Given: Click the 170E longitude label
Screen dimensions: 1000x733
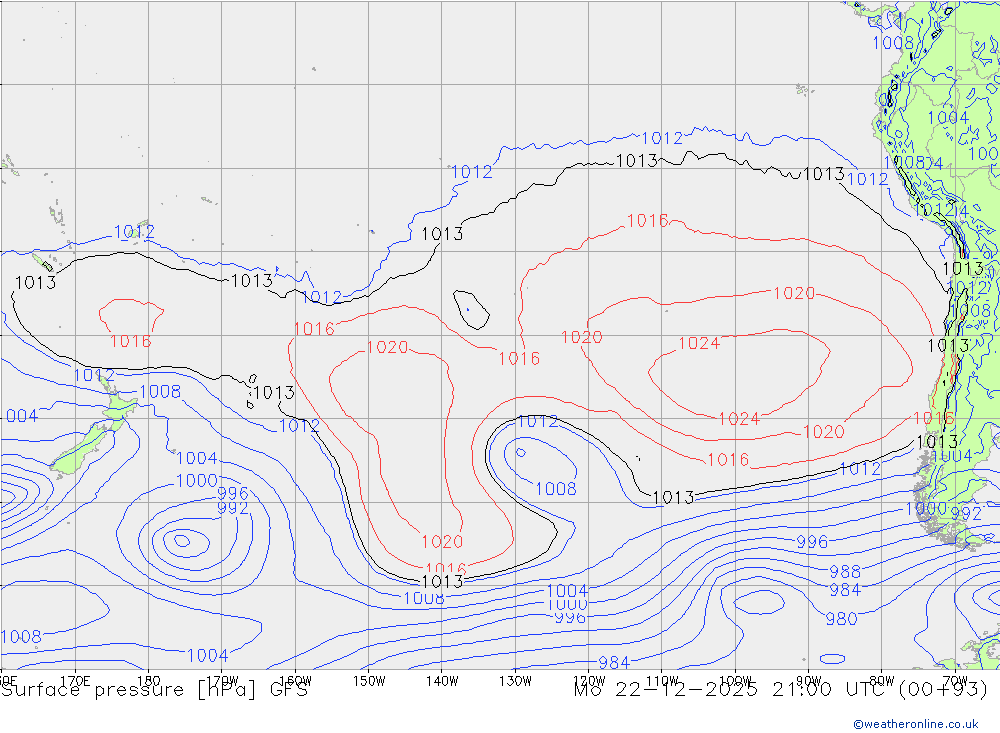Looking at the screenshot, I should (x=75, y=681).
